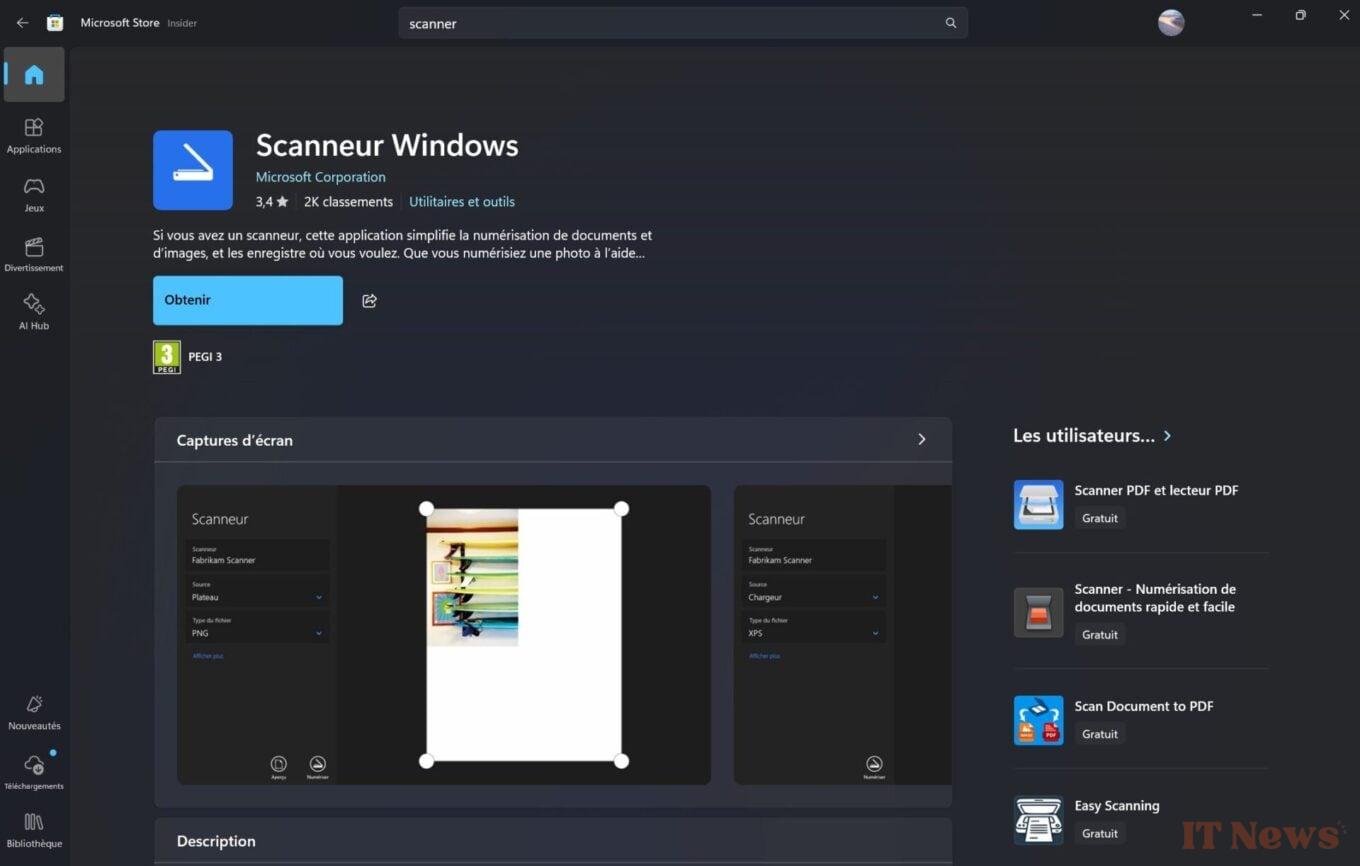1360x866 pixels.
Task: Open Nouveautés in the sidebar
Action: pos(34,713)
